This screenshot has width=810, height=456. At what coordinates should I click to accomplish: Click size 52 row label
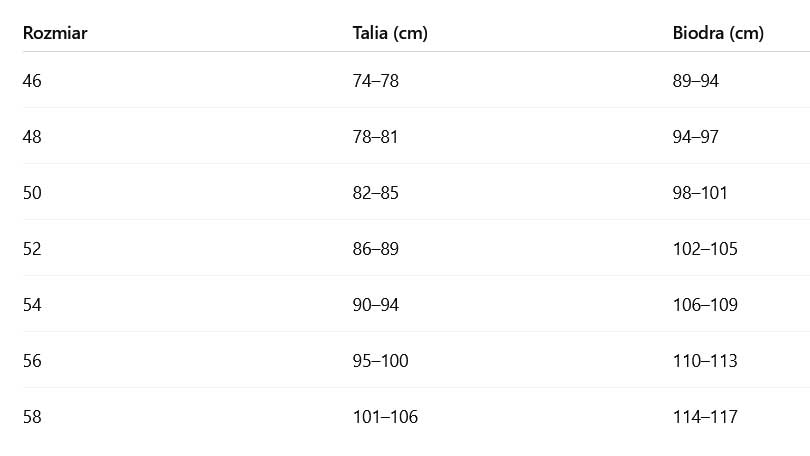click(x=33, y=249)
